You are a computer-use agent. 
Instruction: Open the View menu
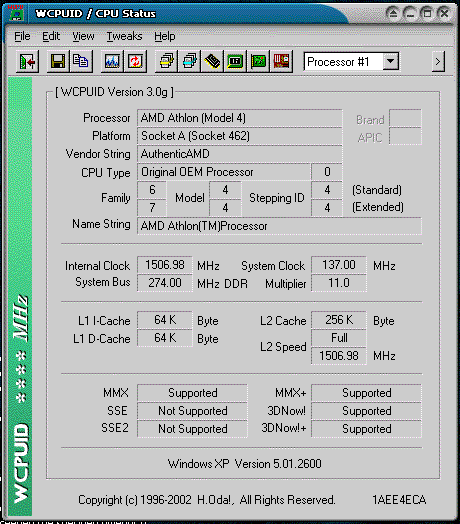click(83, 36)
